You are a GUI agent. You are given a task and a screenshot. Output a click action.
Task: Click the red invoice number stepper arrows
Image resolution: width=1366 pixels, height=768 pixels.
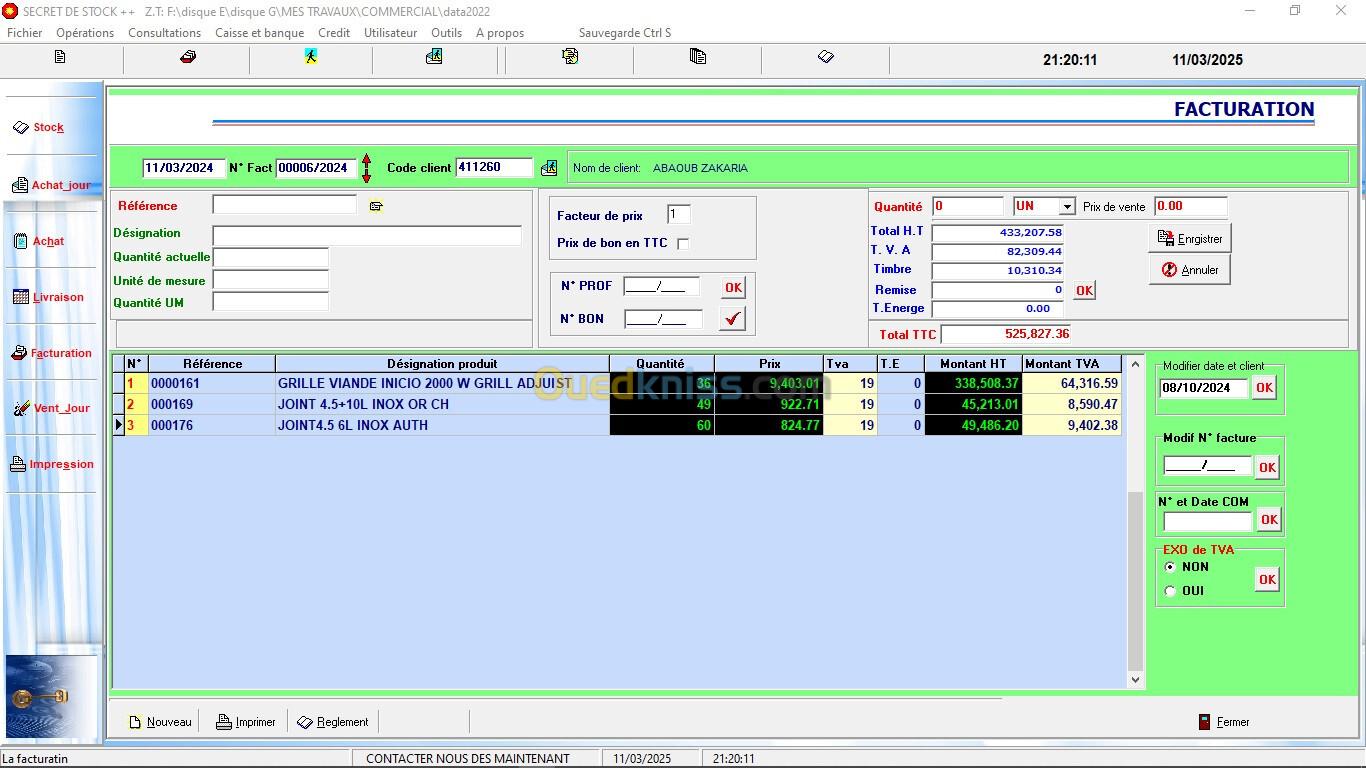[x=366, y=168]
